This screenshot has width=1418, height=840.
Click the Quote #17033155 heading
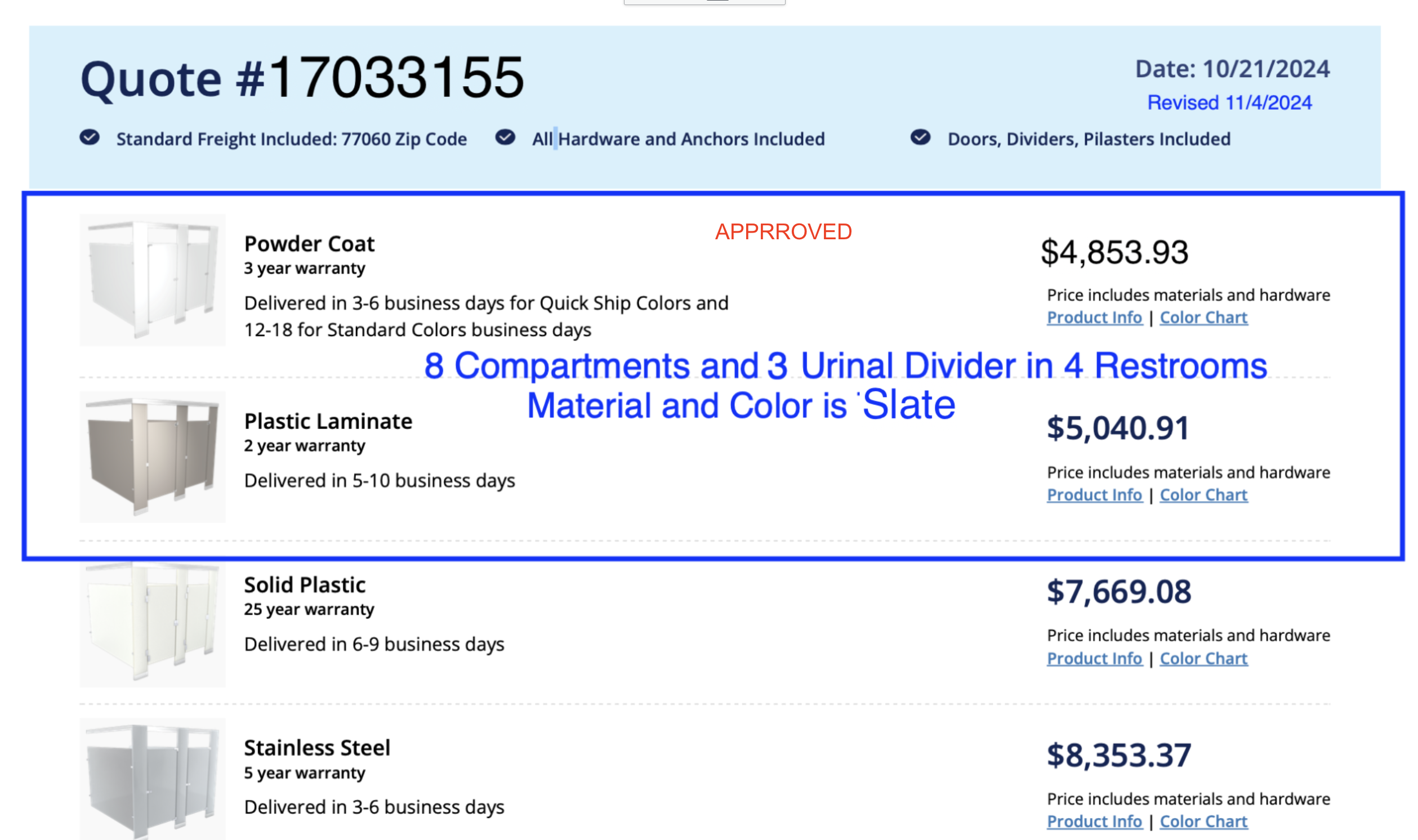tap(302, 78)
